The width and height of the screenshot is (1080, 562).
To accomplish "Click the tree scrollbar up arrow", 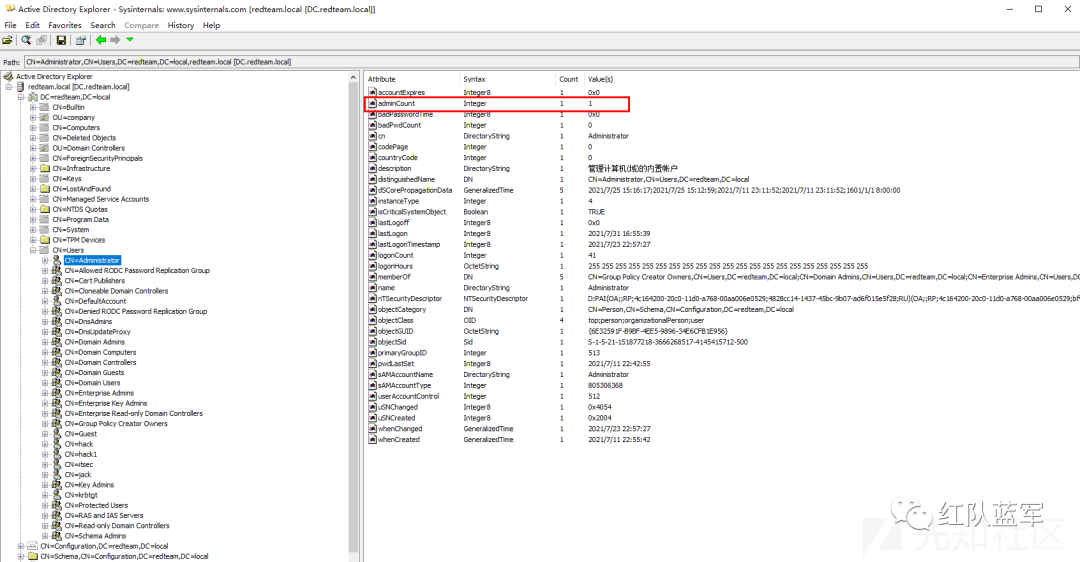I will click(353, 76).
